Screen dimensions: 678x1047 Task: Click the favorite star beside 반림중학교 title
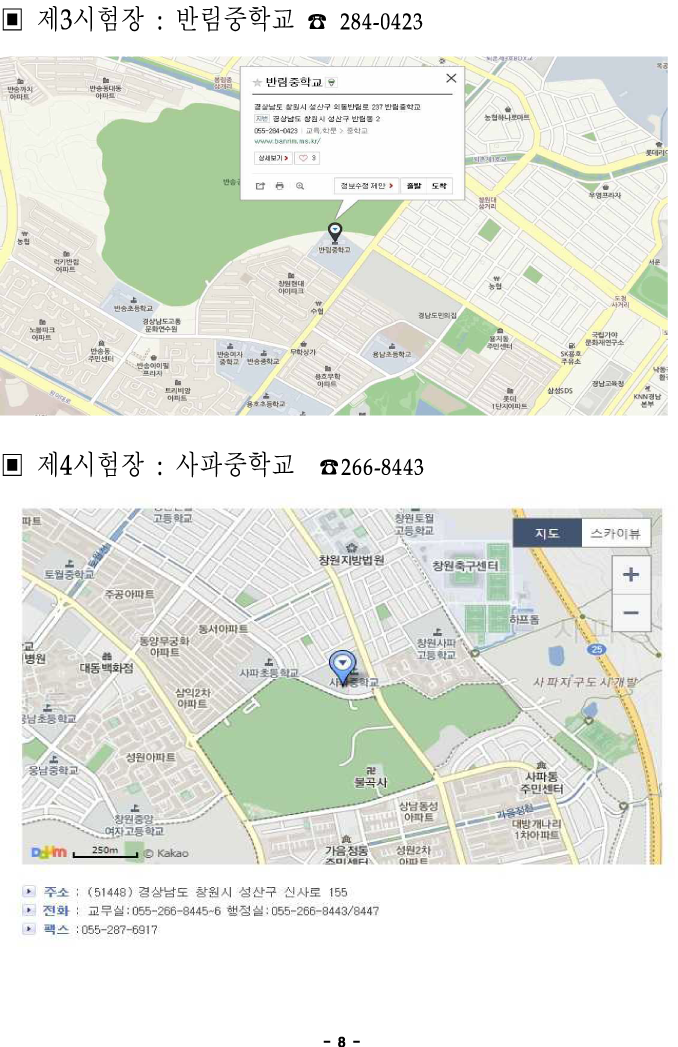257,83
